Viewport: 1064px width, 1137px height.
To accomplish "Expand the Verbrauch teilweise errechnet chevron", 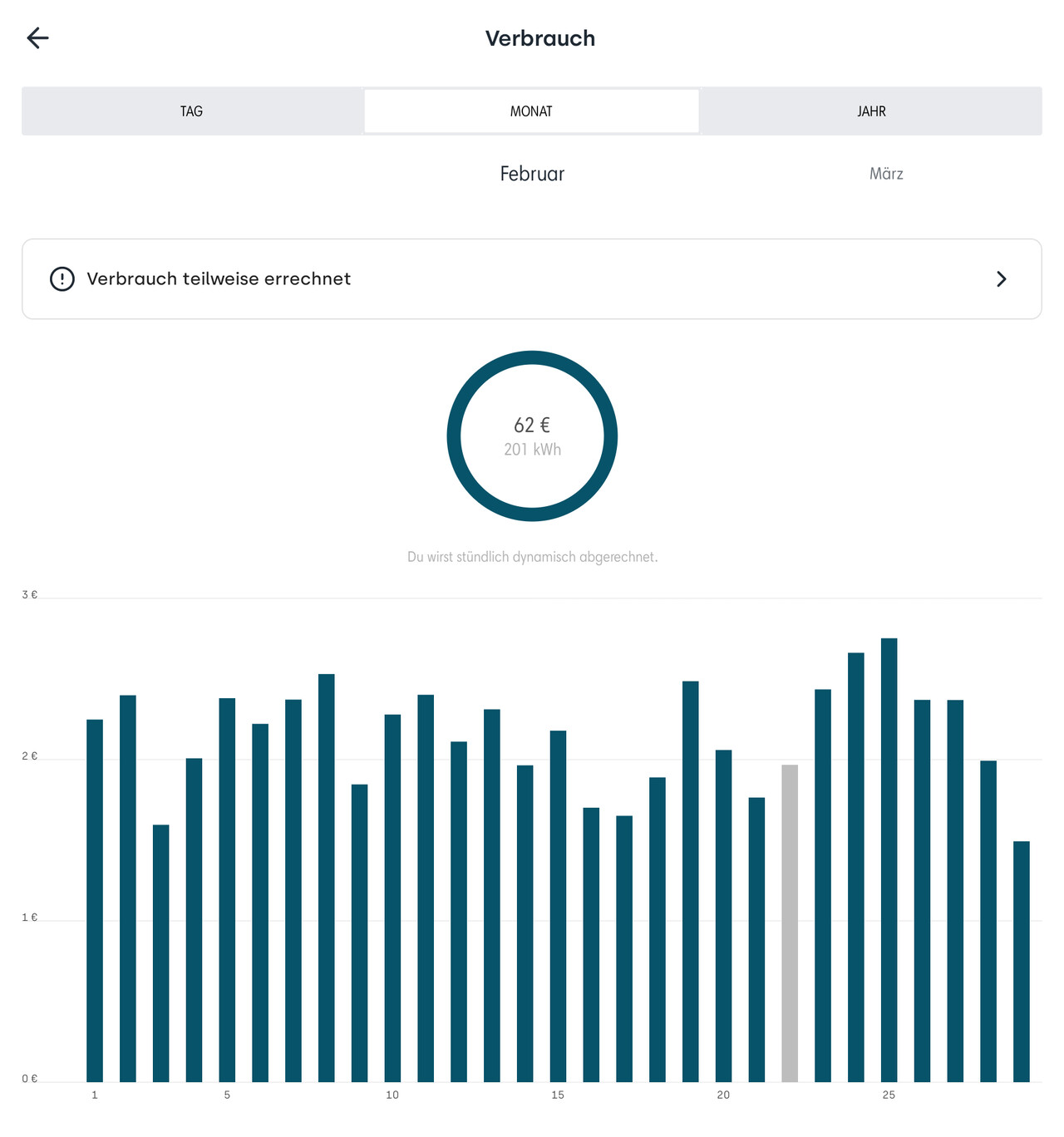I will point(1001,279).
